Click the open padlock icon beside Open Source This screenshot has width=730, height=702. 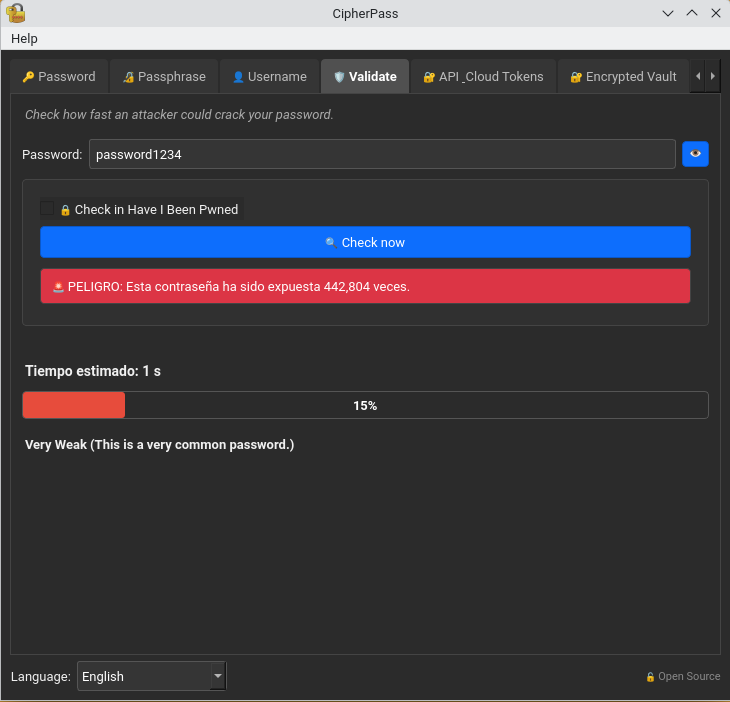(650, 677)
